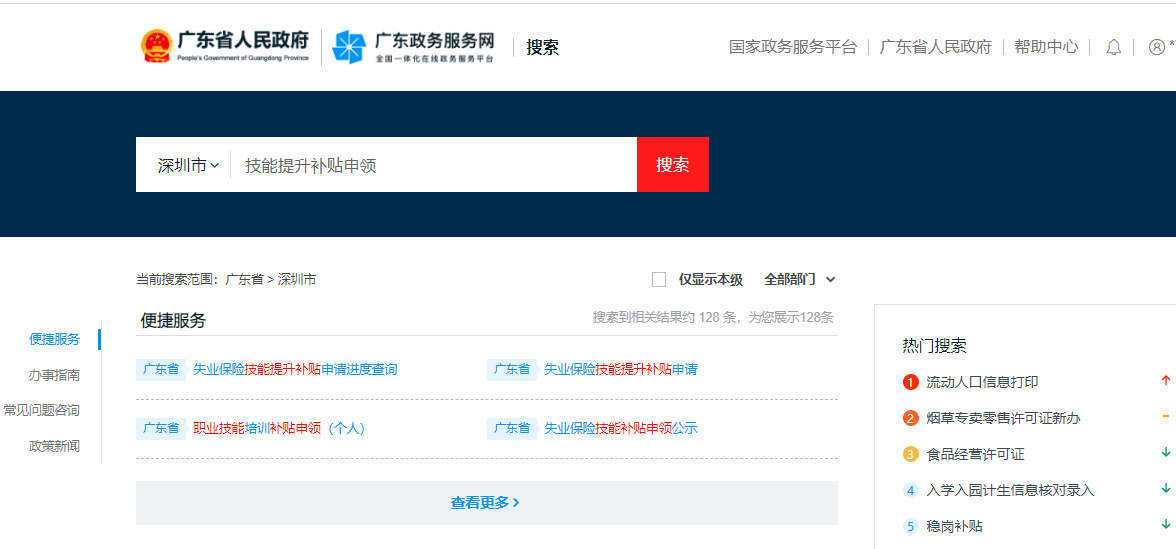The height and width of the screenshot is (549, 1176).
Task: Switch to the 办事指南 side tab
Action: (54, 375)
